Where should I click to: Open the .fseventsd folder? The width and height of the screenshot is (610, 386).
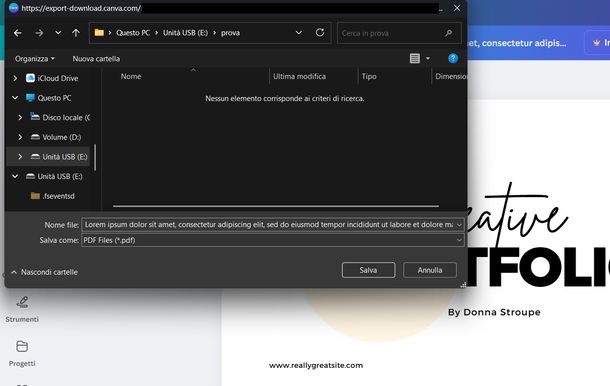pyautogui.click(x=53, y=196)
